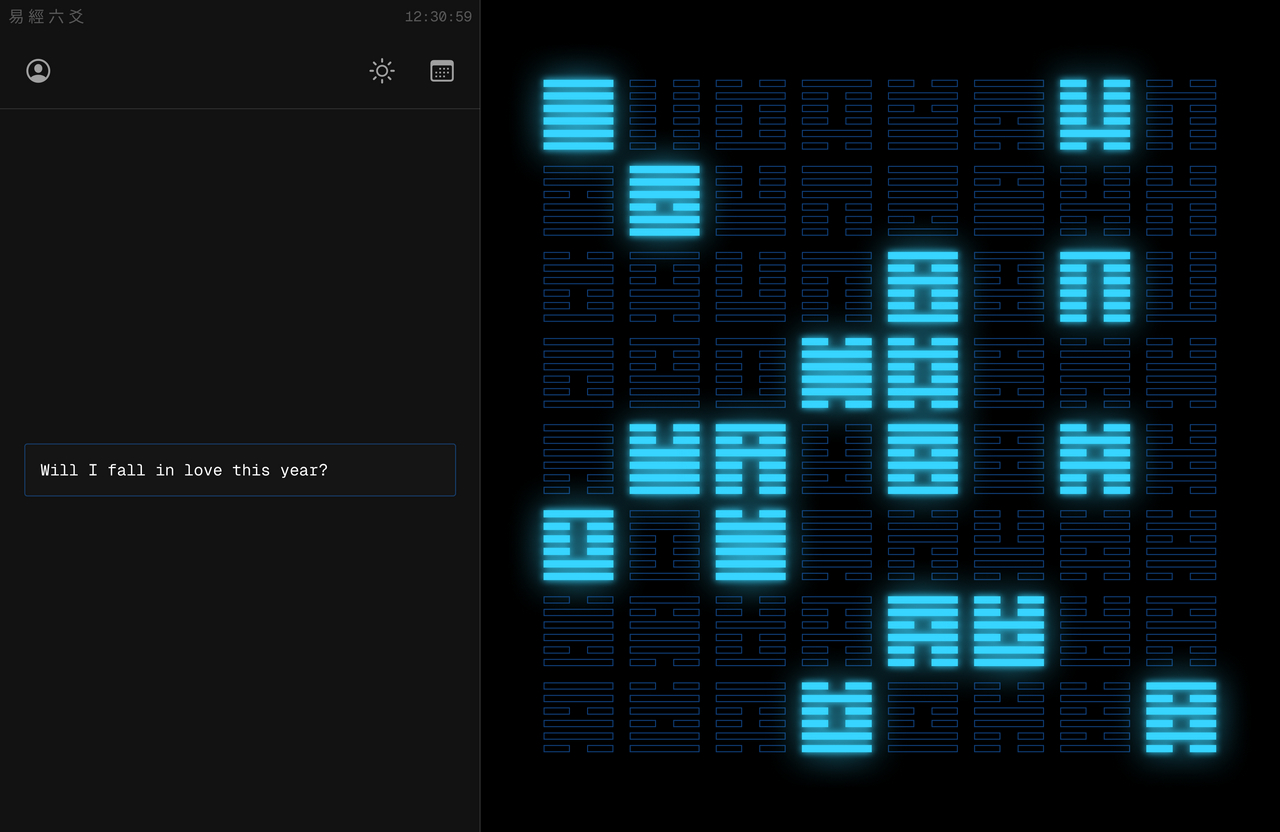This screenshot has width=1280, height=832.
Task: Open the user profile icon
Action: [38, 71]
